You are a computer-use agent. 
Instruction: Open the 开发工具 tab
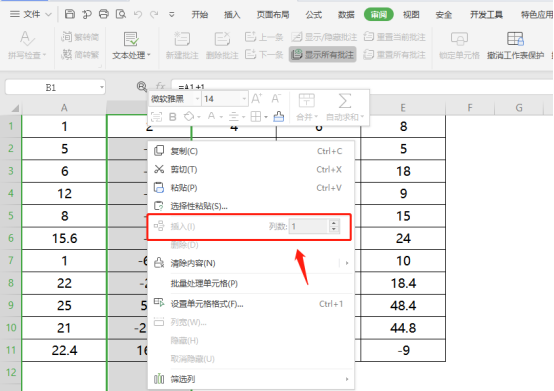[x=486, y=14]
